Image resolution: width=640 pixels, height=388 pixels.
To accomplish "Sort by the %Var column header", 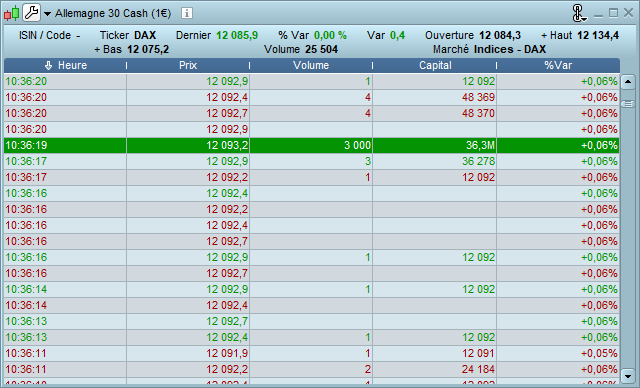I will (x=558, y=65).
